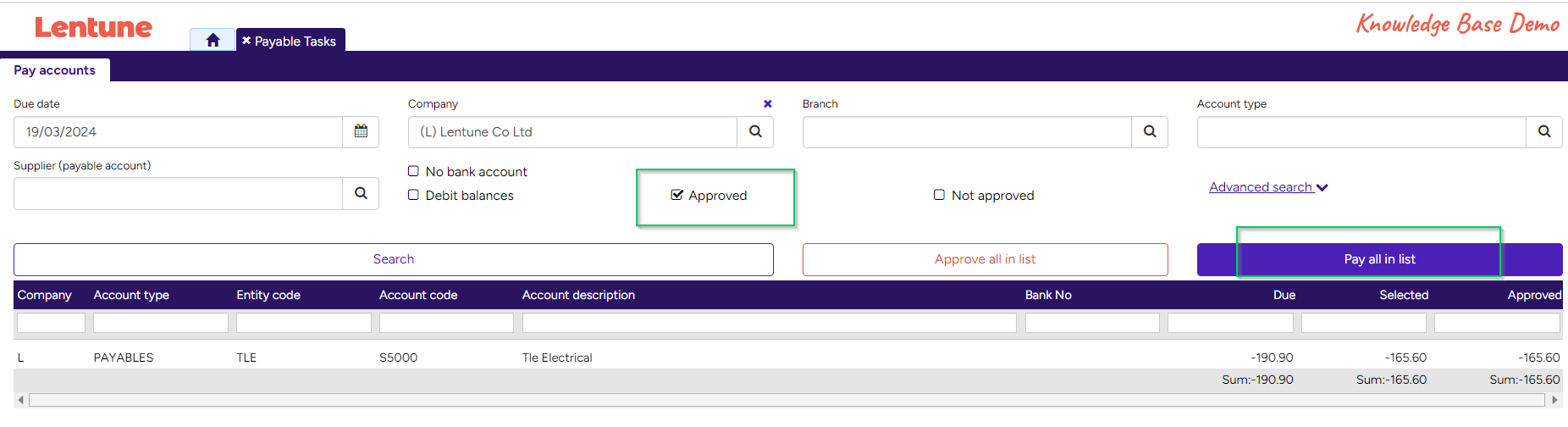Click the Bank No filter box
The image size is (1568, 427).
[1092, 323]
